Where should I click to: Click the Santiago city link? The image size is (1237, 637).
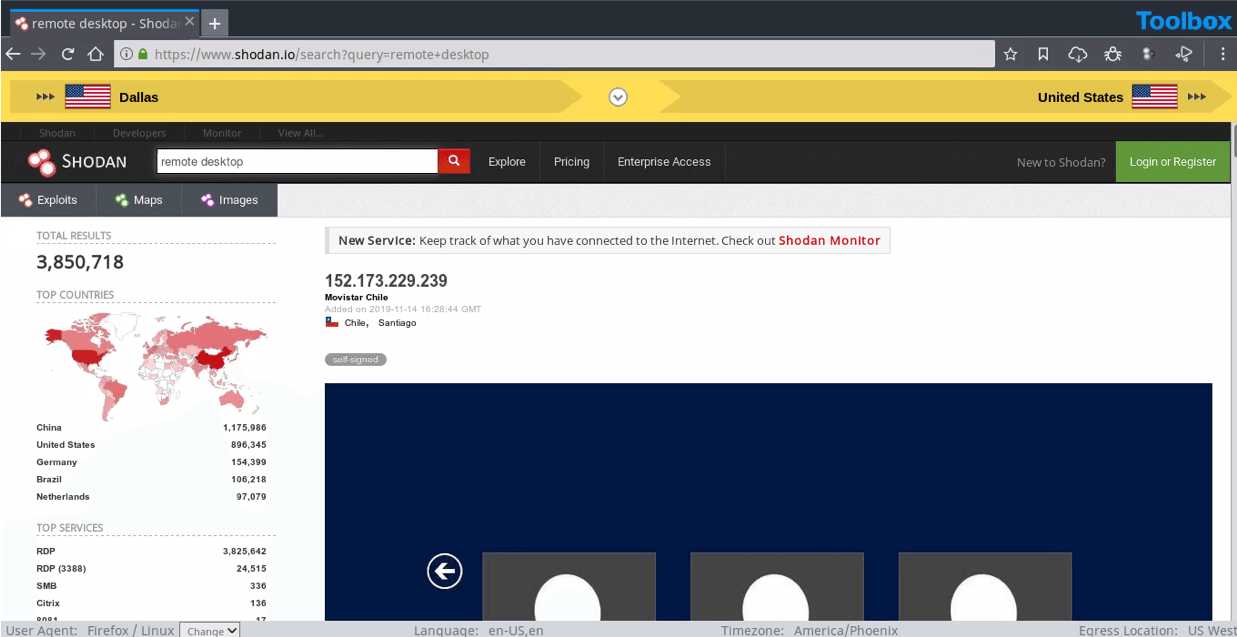[397, 323]
